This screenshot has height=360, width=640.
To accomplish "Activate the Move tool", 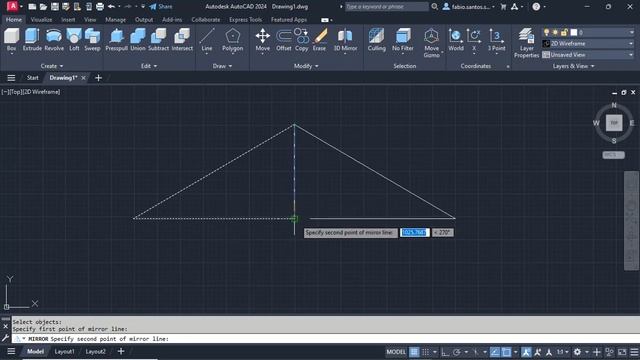I will 262,40.
